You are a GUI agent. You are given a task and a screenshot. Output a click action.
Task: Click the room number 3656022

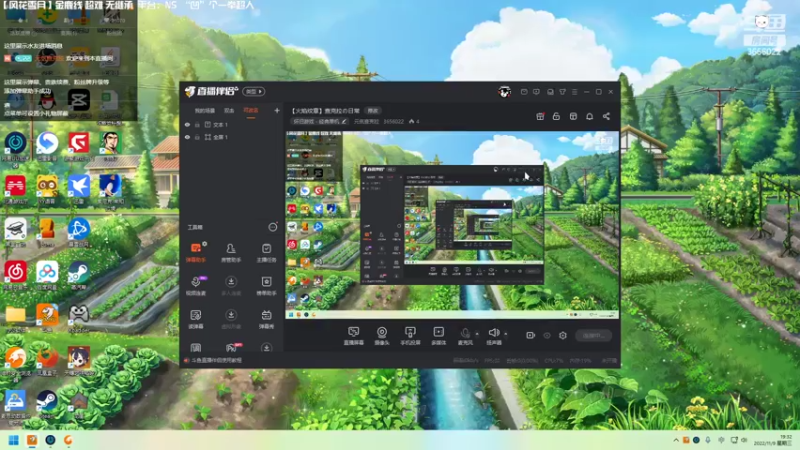point(393,121)
